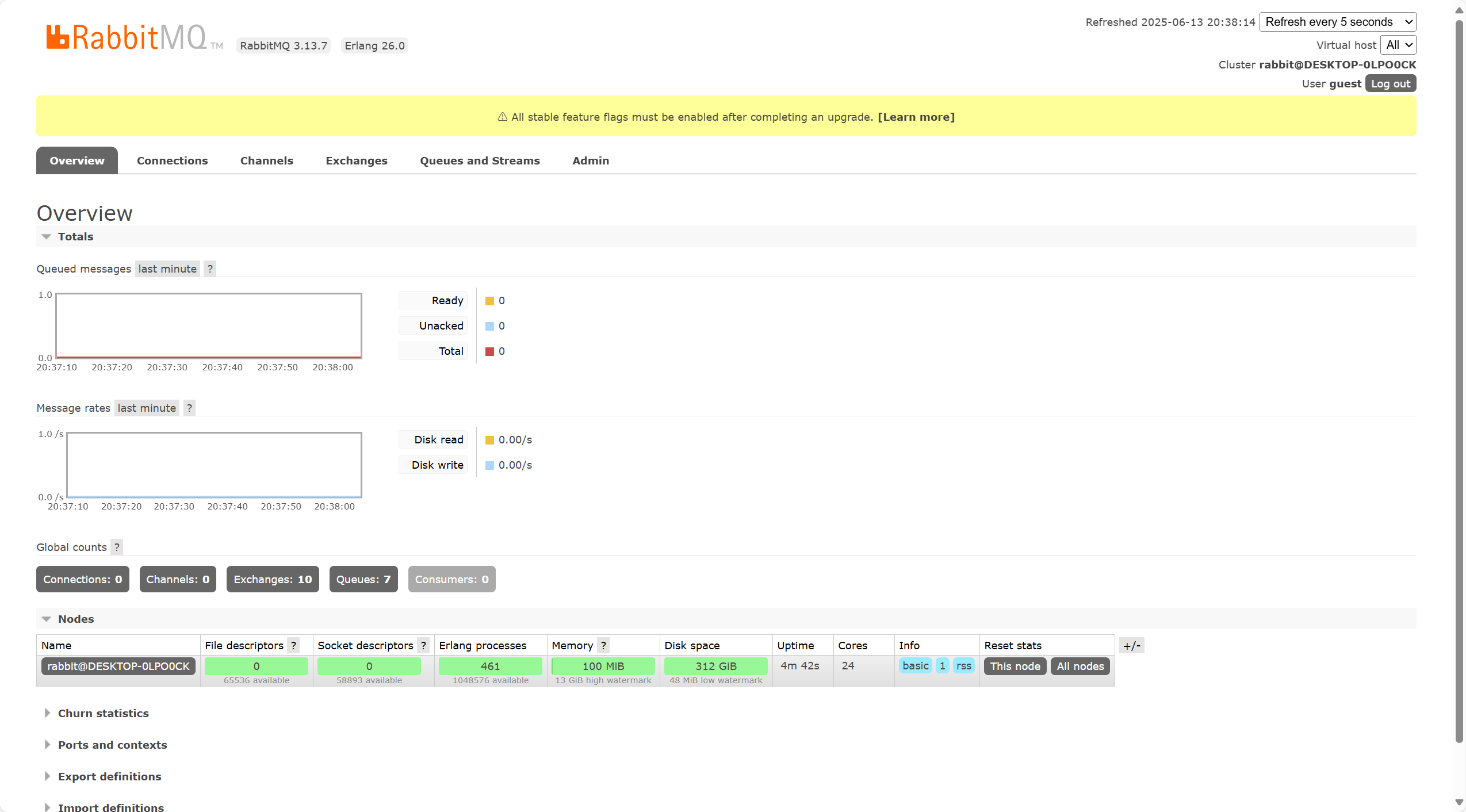
Task: Click the Socket descriptors help question mark
Action: 423,645
